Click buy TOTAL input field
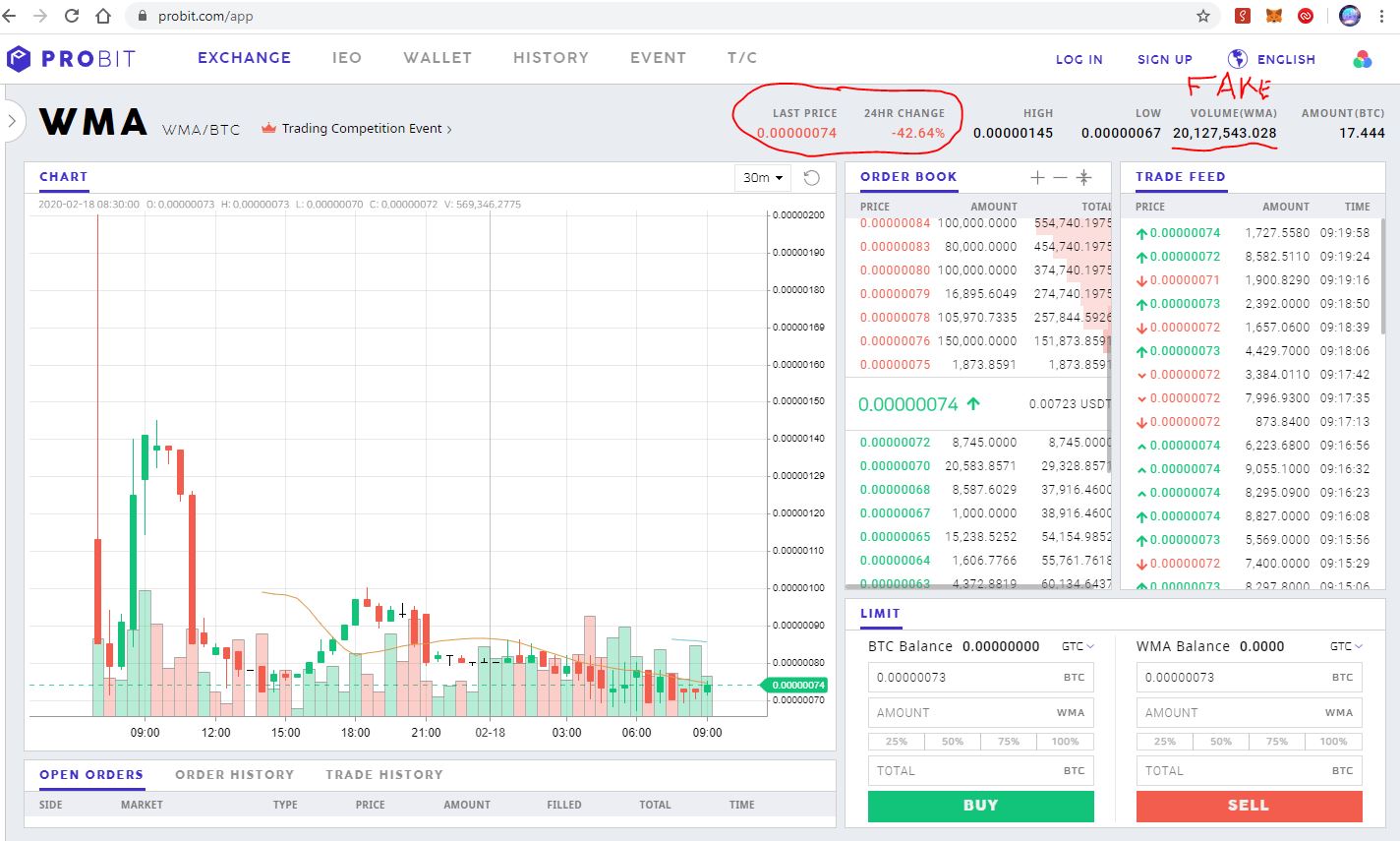 pyautogui.click(x=981, y=771)
